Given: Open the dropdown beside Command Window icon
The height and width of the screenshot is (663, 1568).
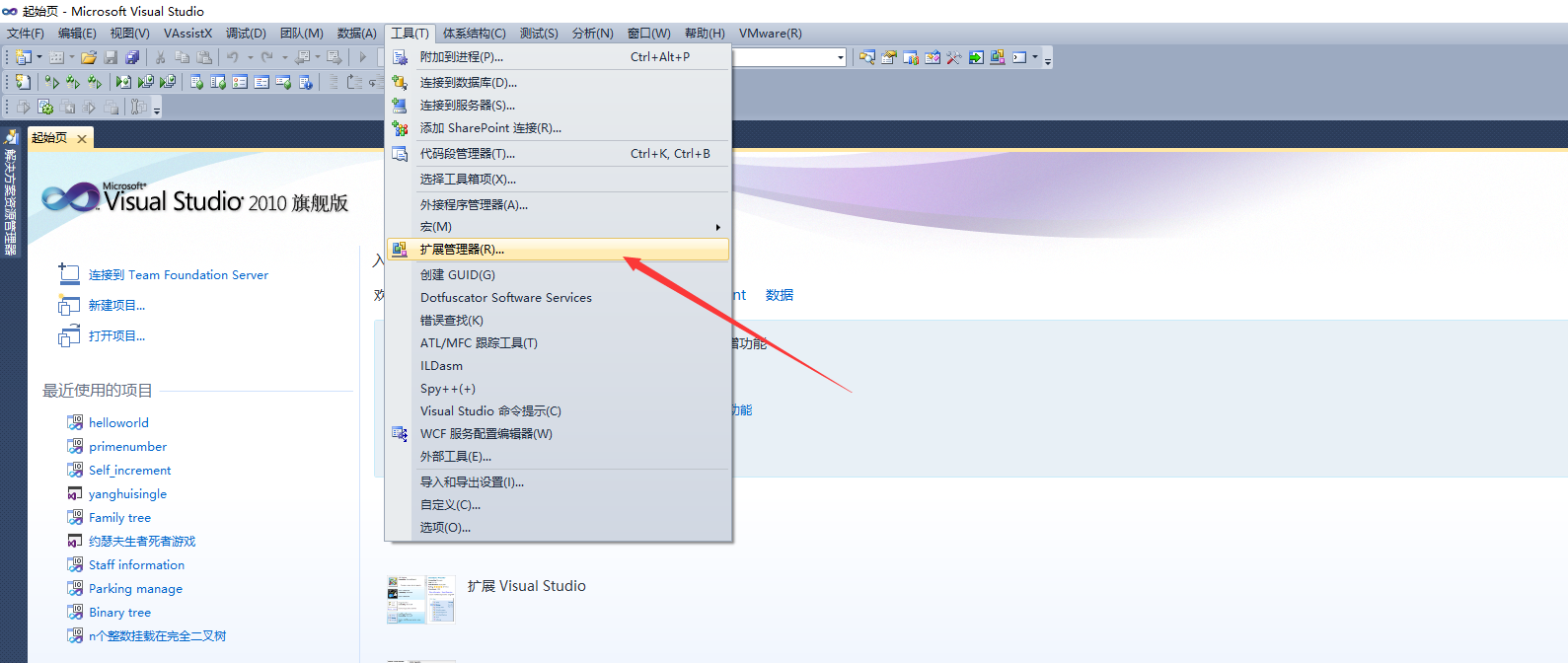Looking at the screenshot, I should click(x=1035, y=56).
